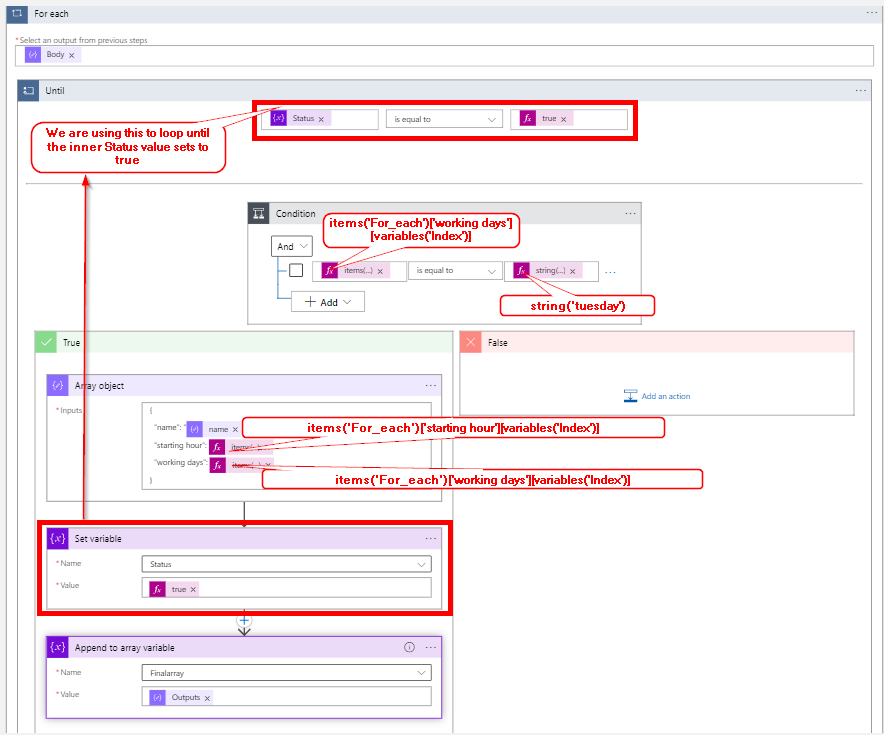884x735 pixels.
Task: Open the condition row ellipsis options
Action: pyautogui.click(x=610, y=272)
